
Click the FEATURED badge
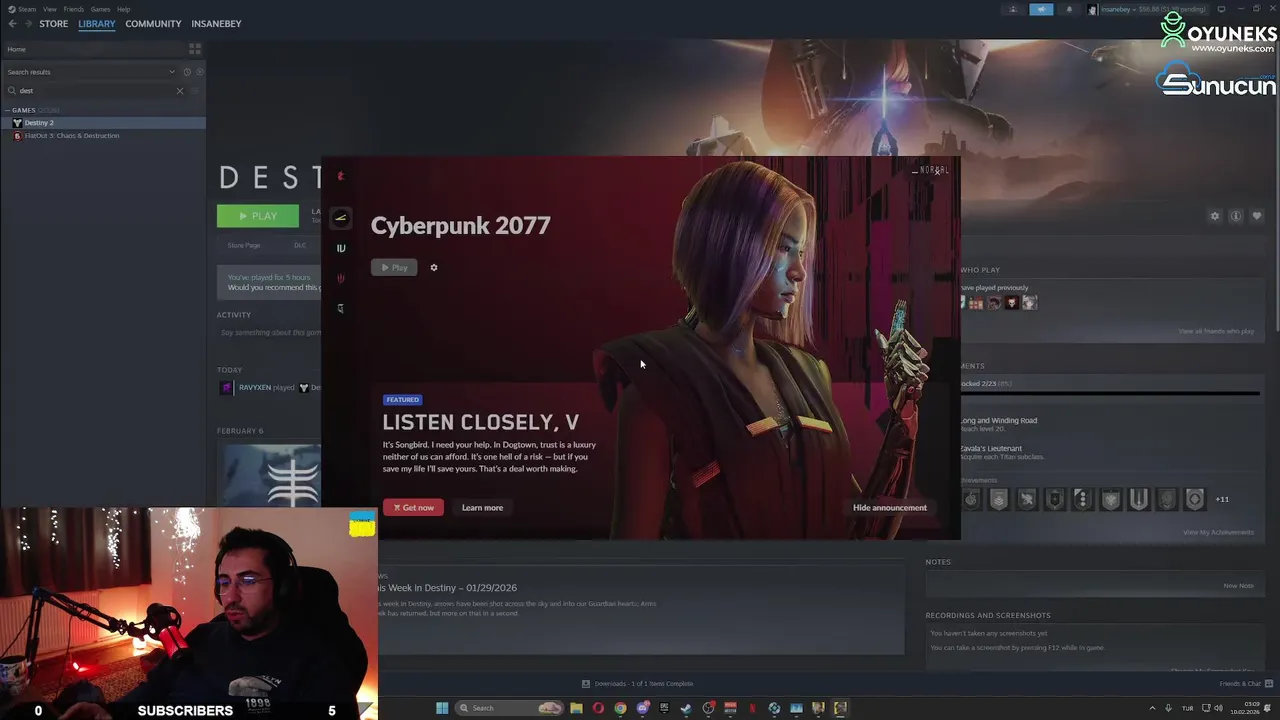click(402, 399)
